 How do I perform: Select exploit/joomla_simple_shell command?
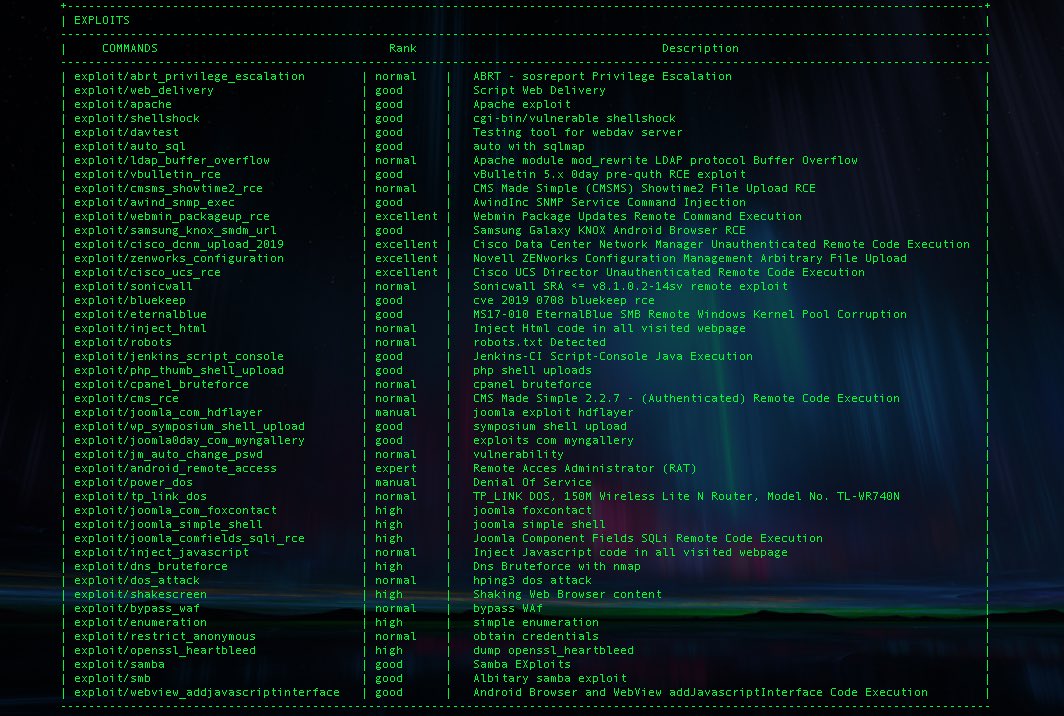[168, 525]
